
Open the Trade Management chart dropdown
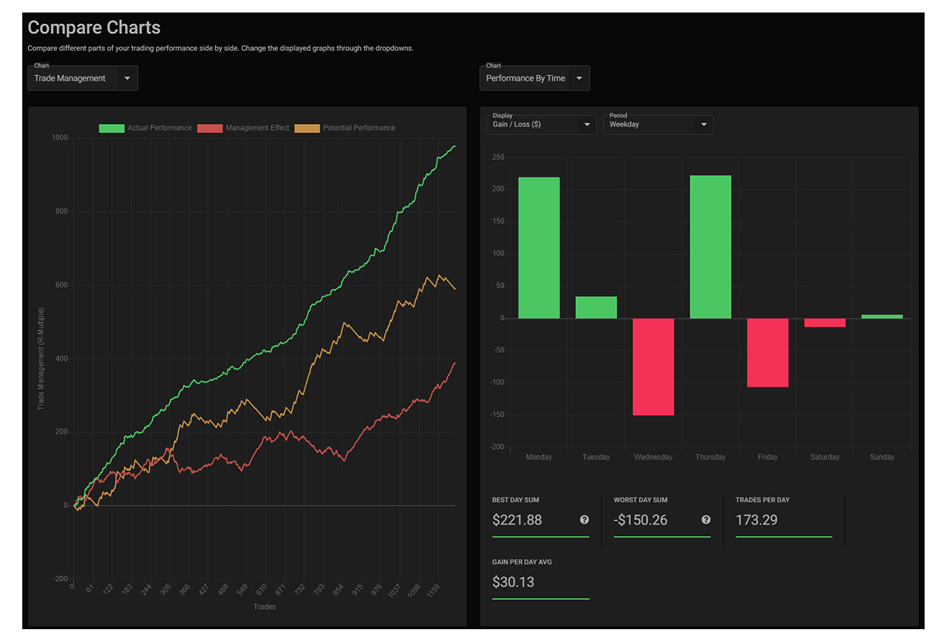83,78
